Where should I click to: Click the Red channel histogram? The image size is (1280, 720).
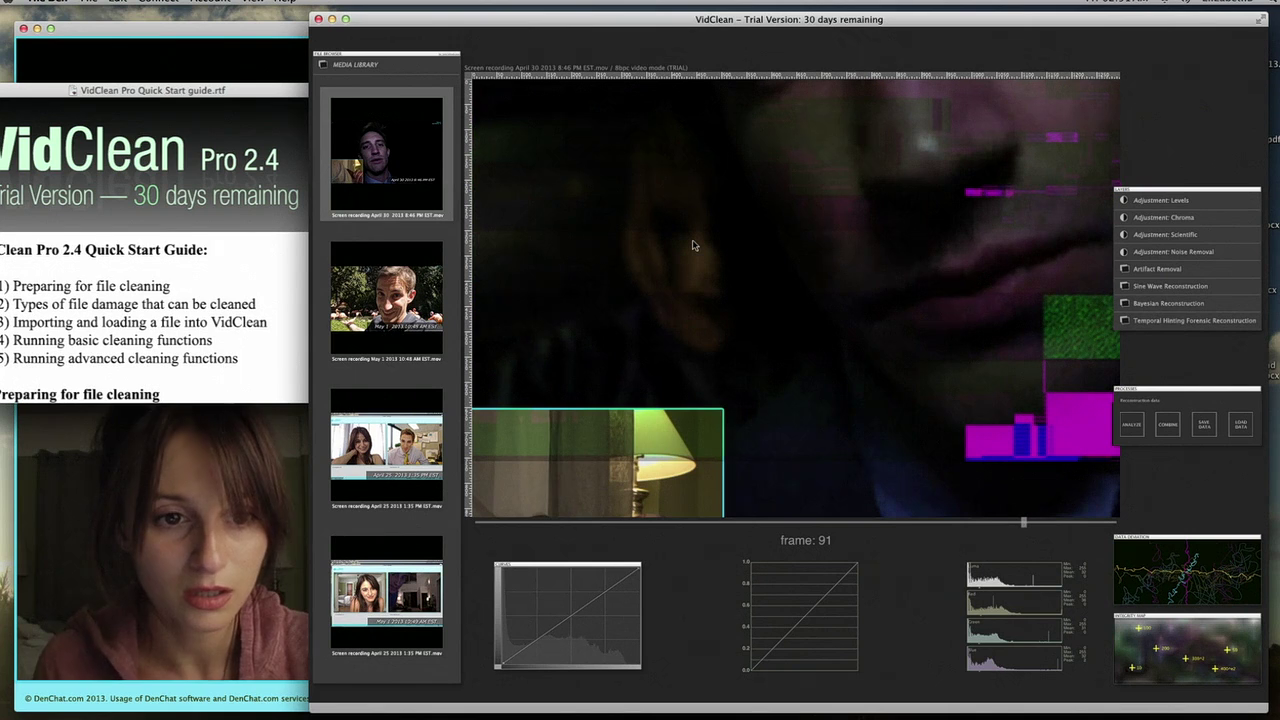(1014, 602)
